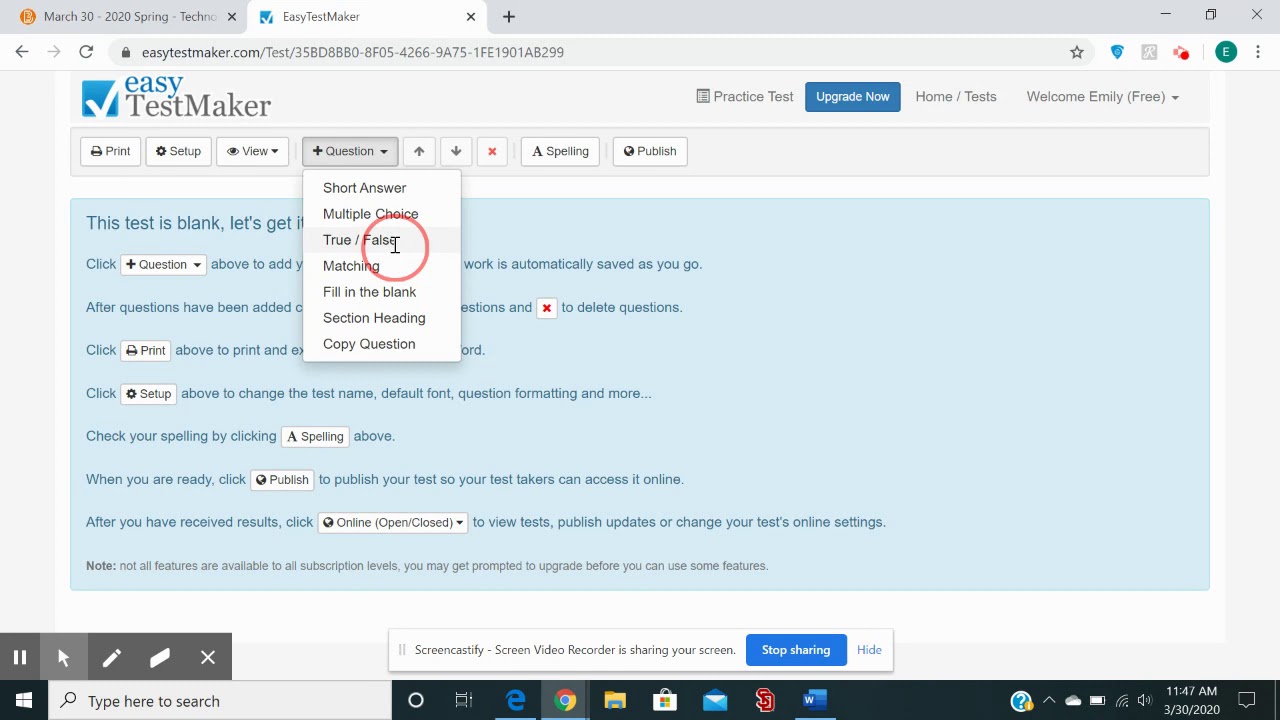Select Fill in the blank option

point(381,292)
